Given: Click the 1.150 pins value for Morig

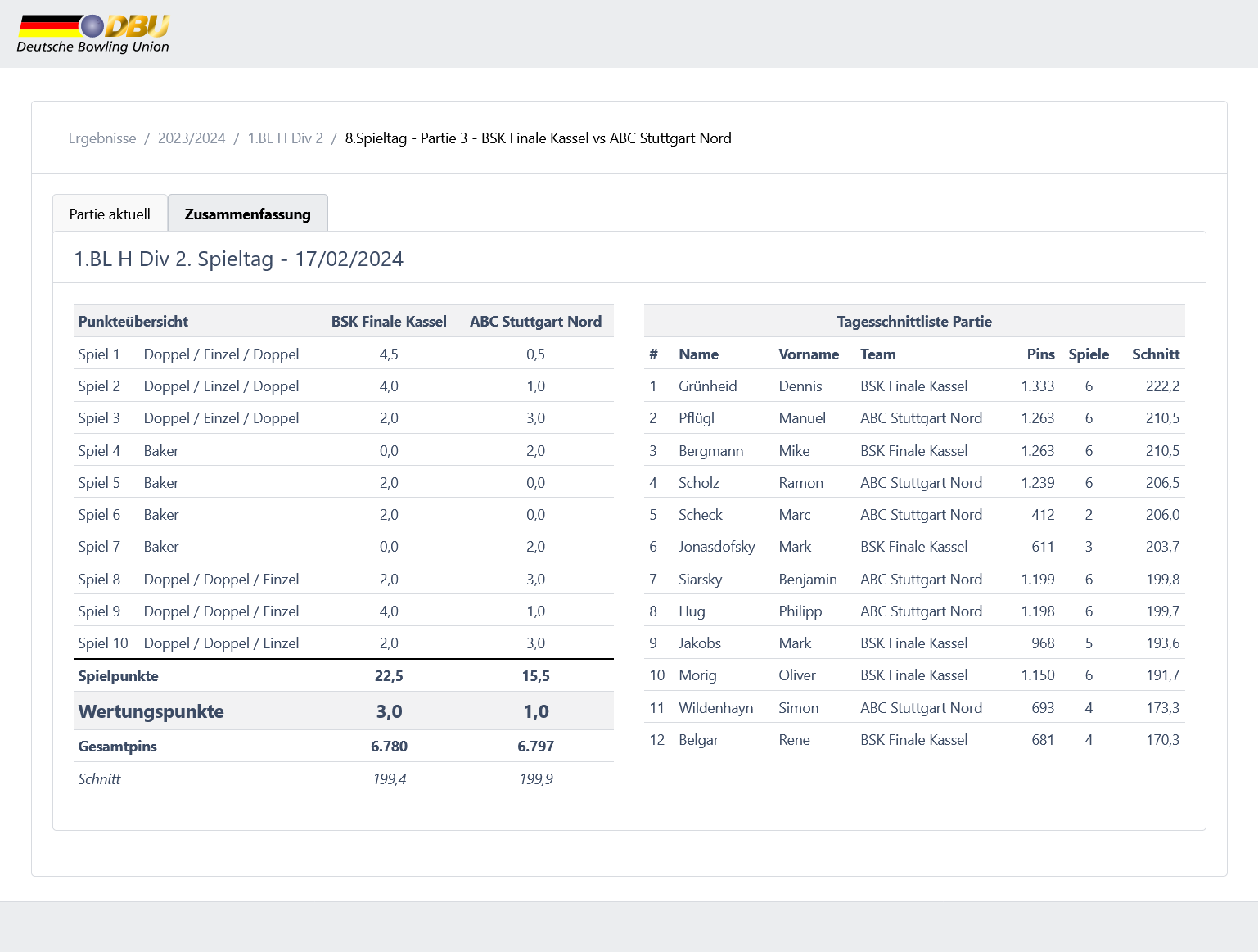Looking at the screenshot, I should tap(1038, 675).
